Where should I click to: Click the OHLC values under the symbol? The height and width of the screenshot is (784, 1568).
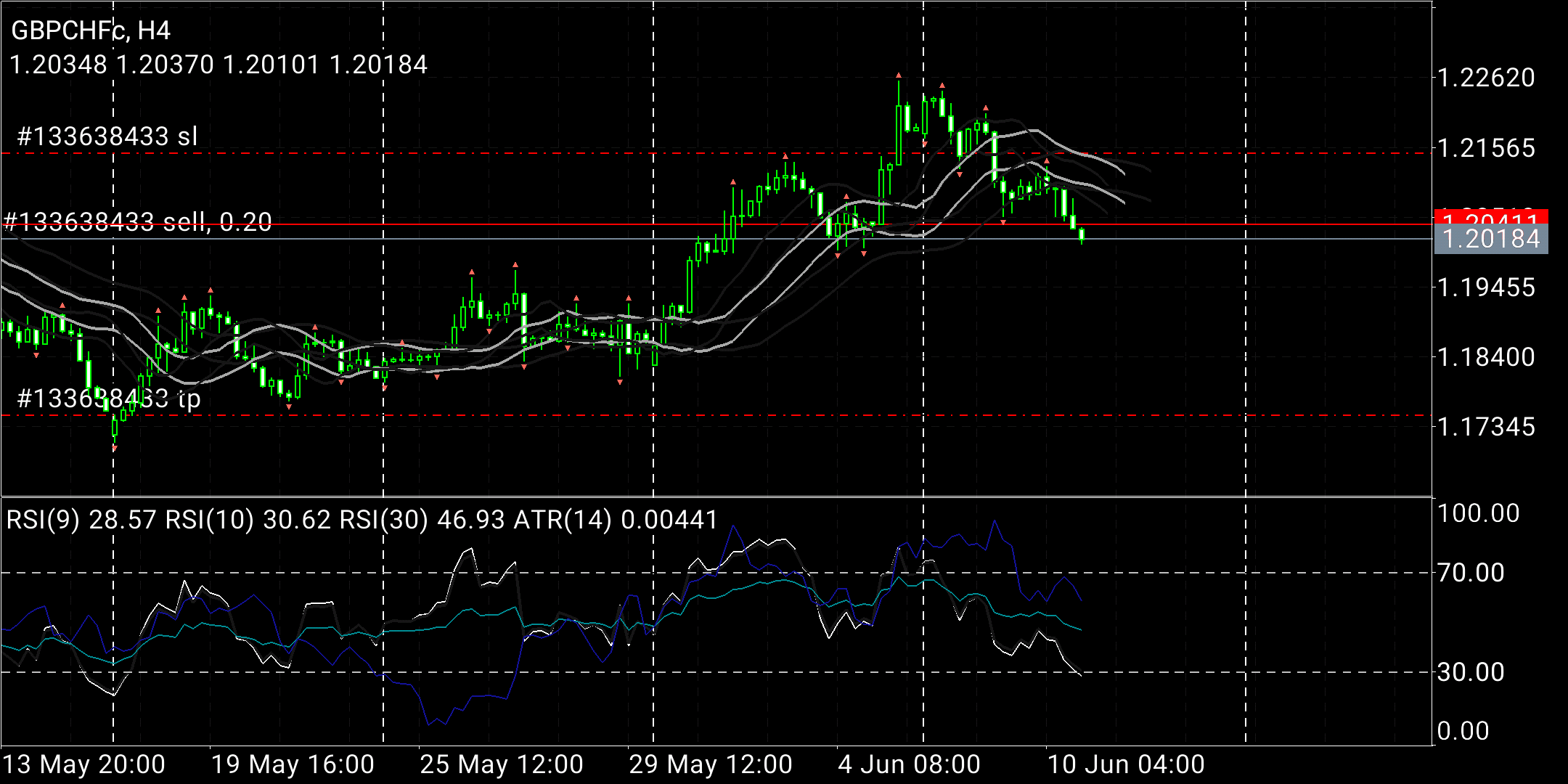219,65
